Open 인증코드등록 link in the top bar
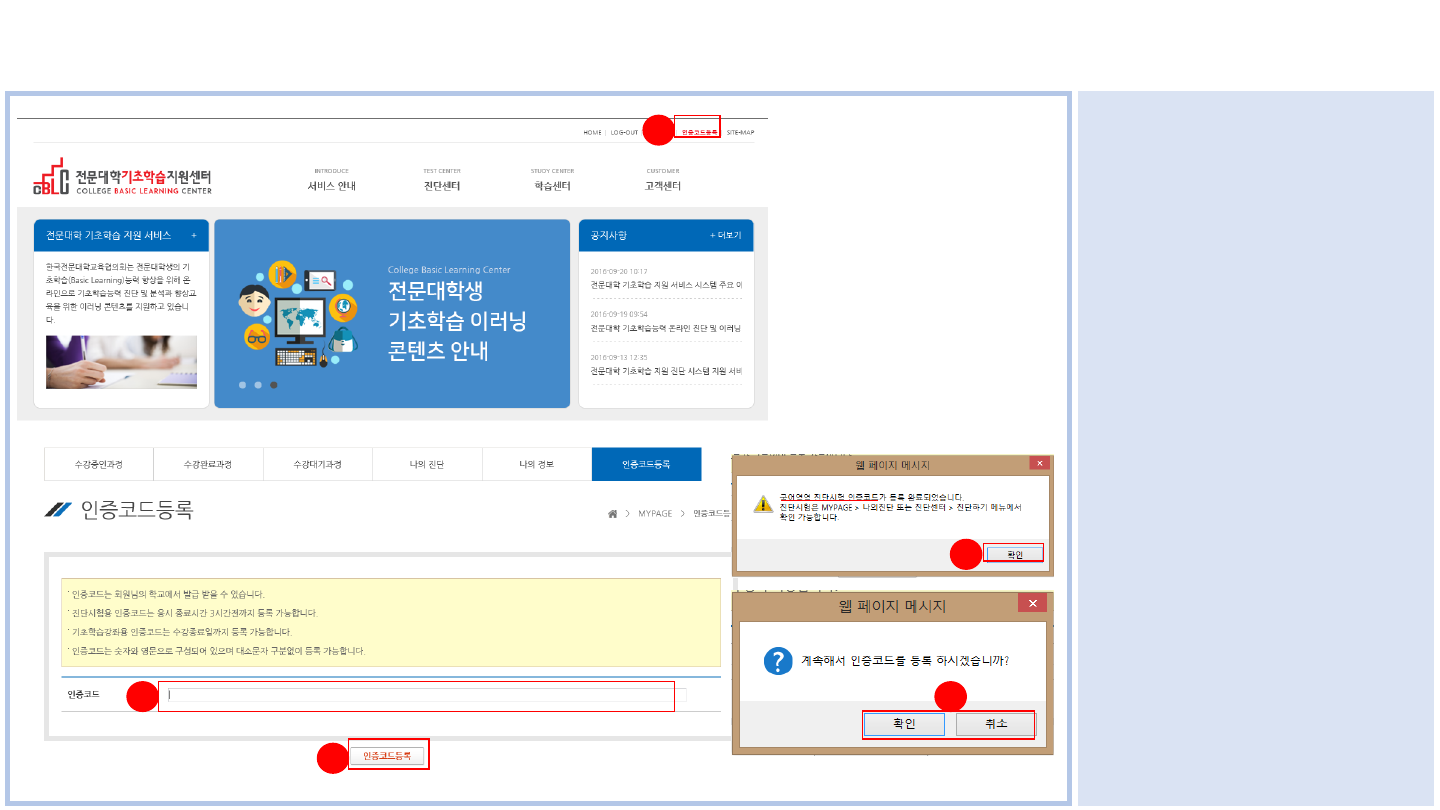1440x810 pixels. (x=699, y=132)
